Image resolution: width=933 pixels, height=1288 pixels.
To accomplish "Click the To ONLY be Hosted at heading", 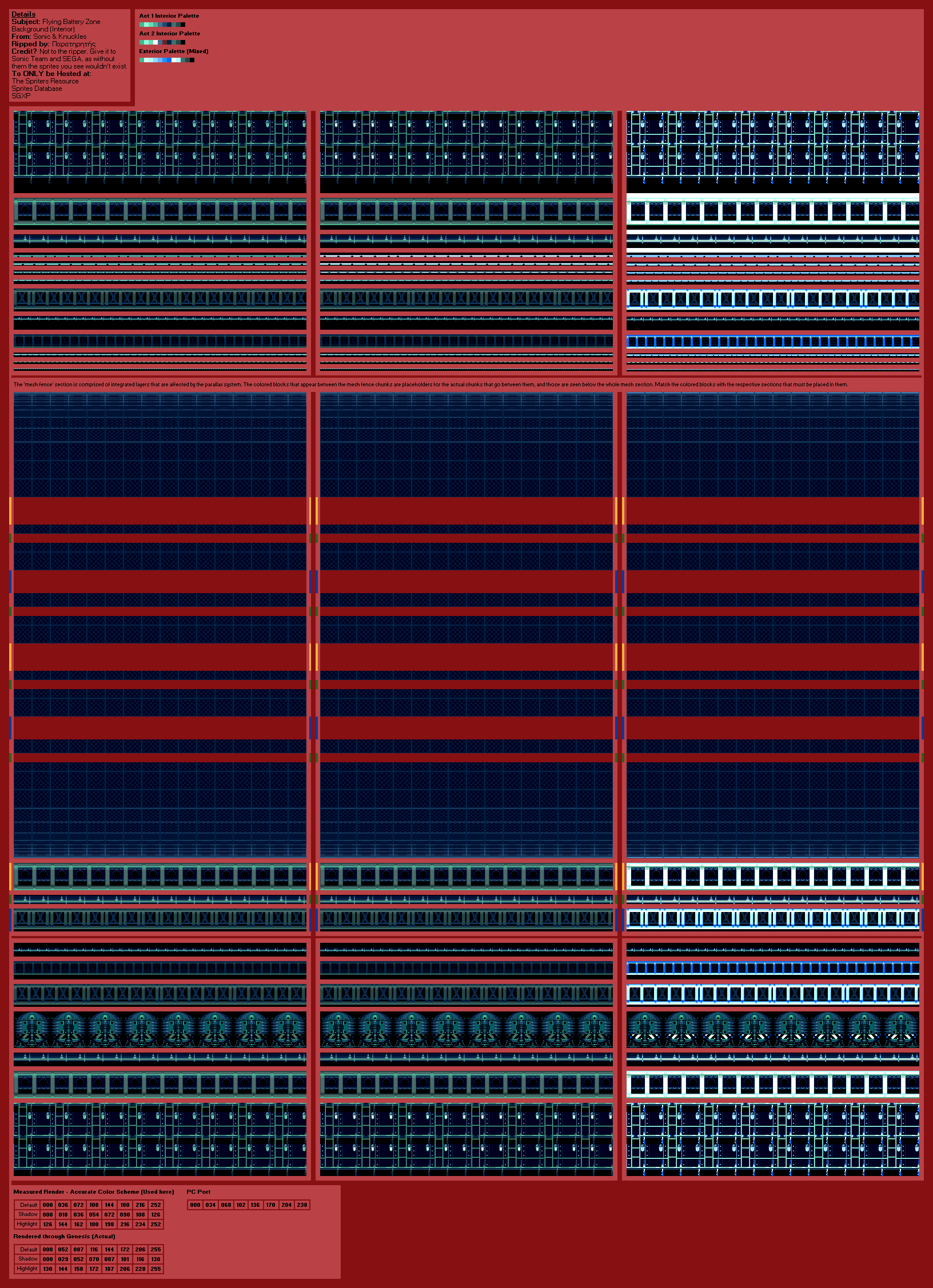I will 51,74.
